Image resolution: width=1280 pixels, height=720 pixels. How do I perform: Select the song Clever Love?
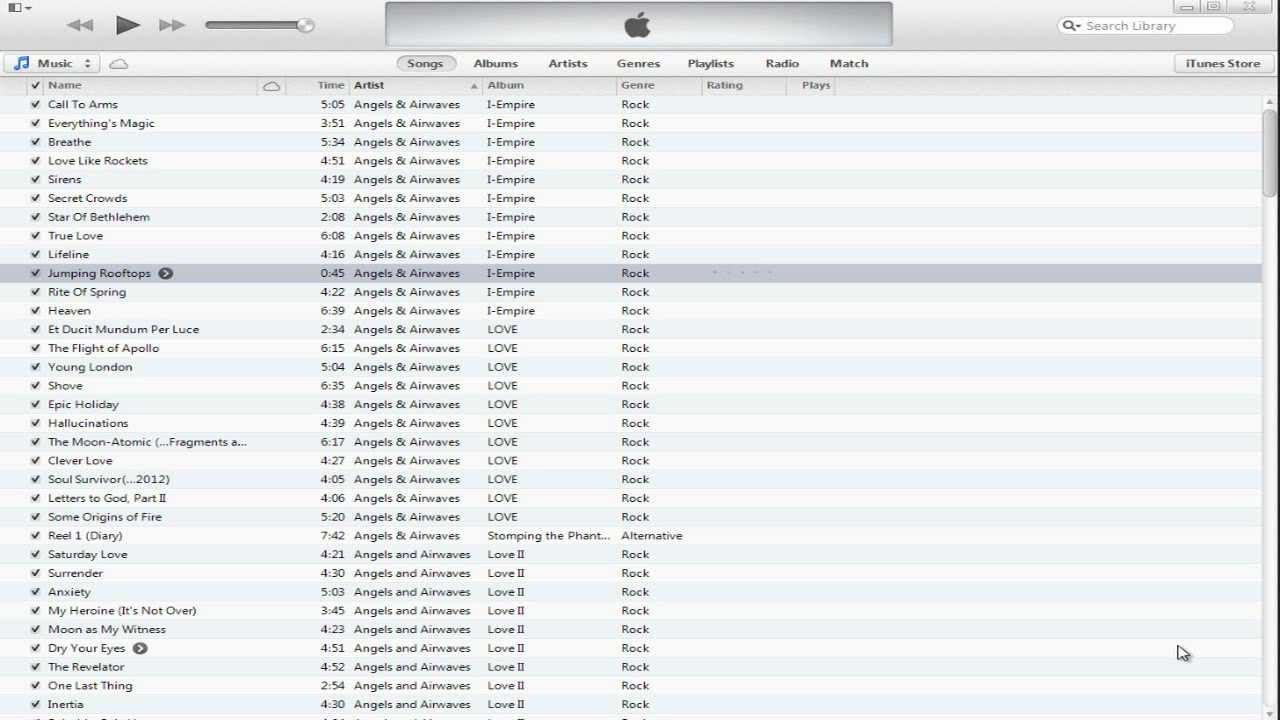coord(80,461)
